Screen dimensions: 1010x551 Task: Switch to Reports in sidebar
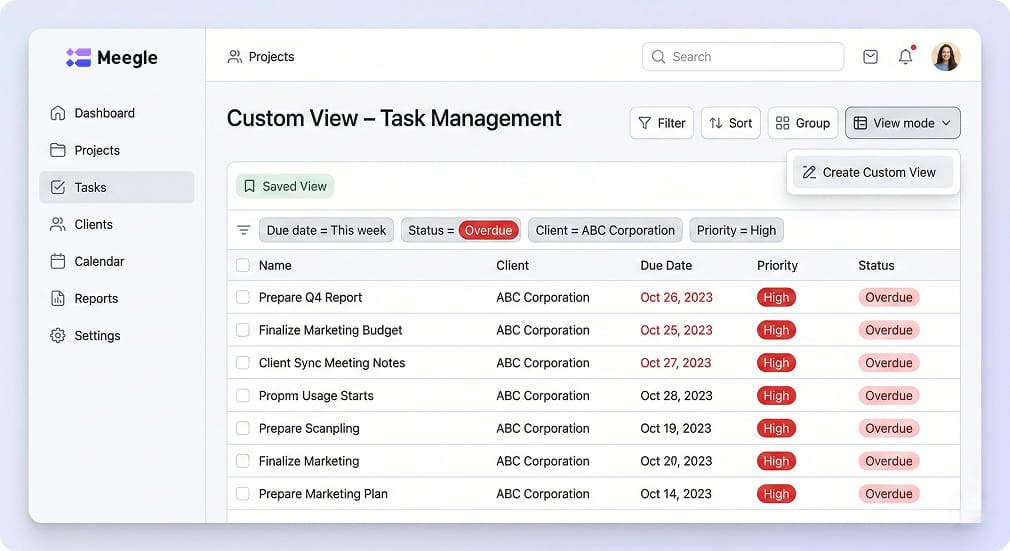tap(96, 298)
